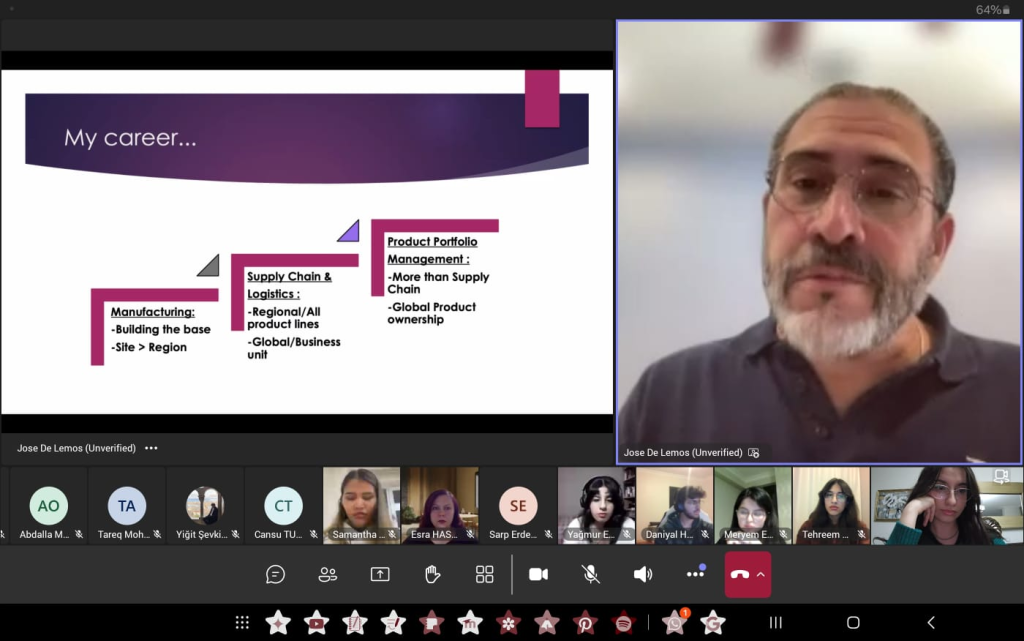Click the share screen icon

tap(380, 574)
